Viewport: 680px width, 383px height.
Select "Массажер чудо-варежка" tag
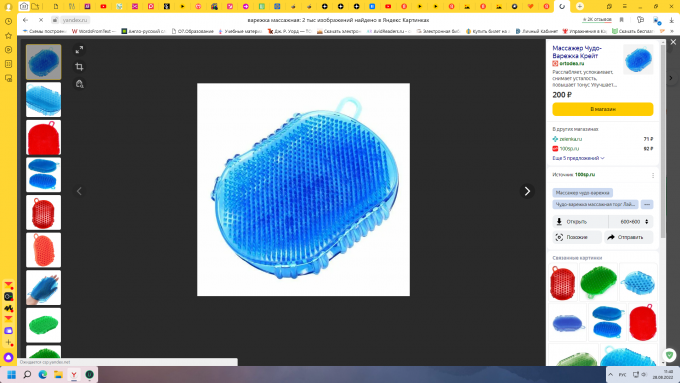tap(582, 193)
